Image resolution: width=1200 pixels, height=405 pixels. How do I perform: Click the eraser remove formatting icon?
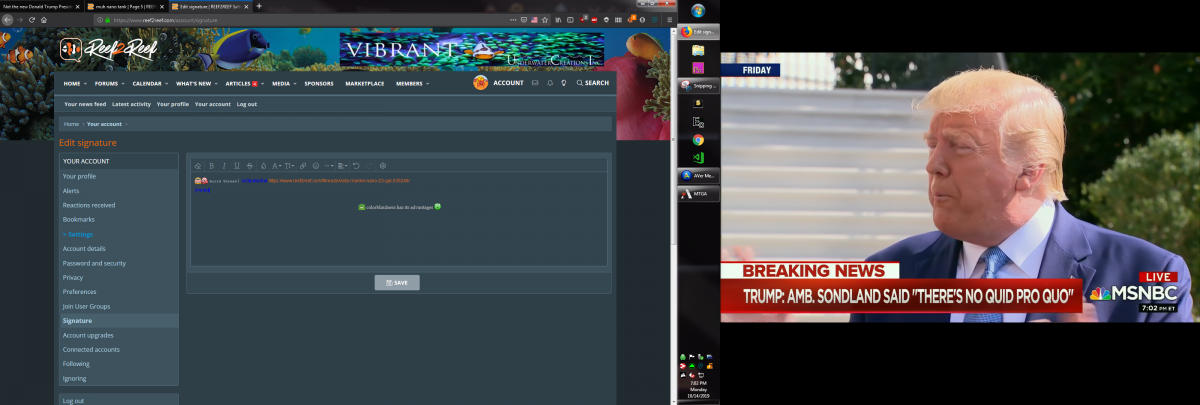198,166
